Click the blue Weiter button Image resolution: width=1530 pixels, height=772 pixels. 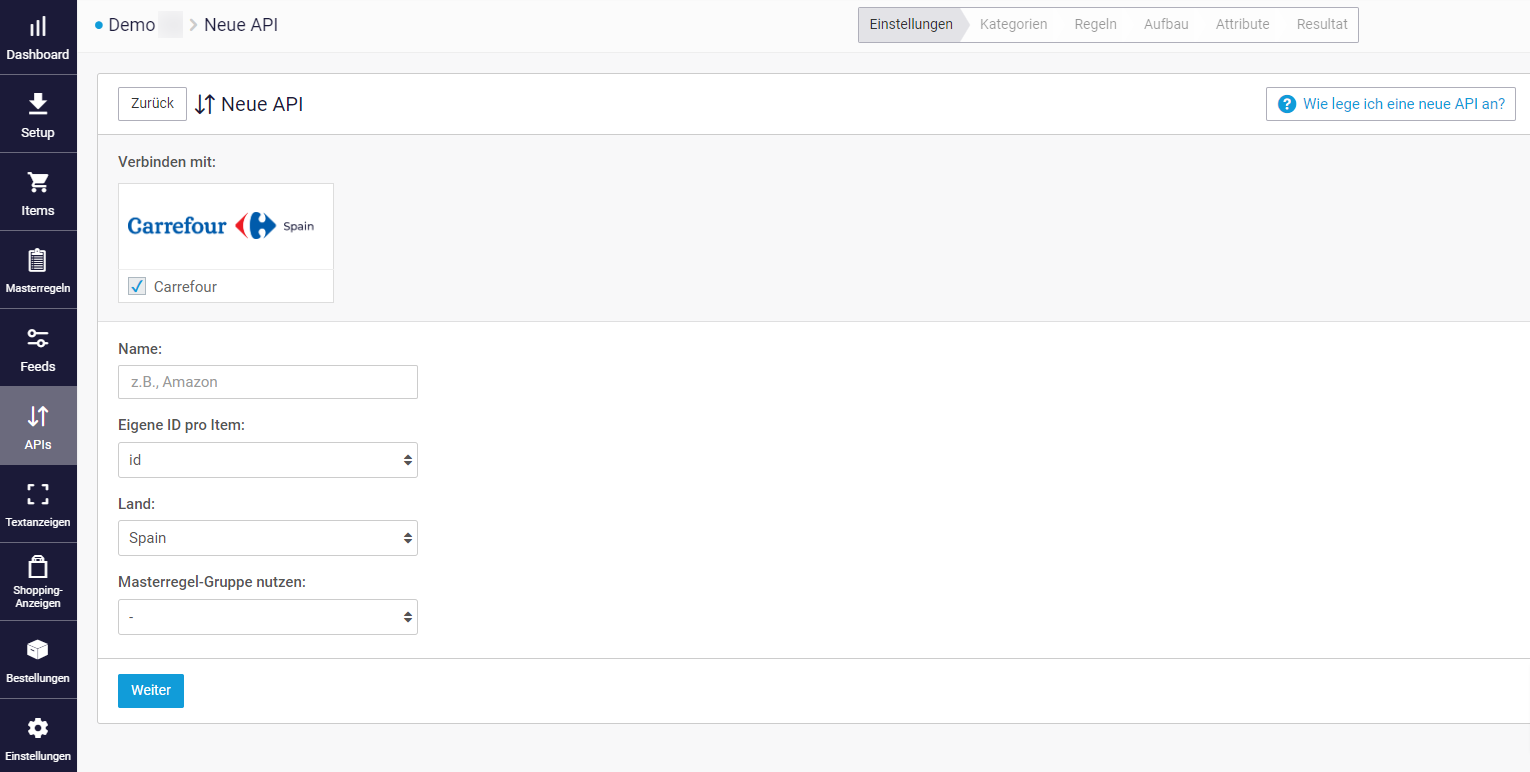[151, 691]
